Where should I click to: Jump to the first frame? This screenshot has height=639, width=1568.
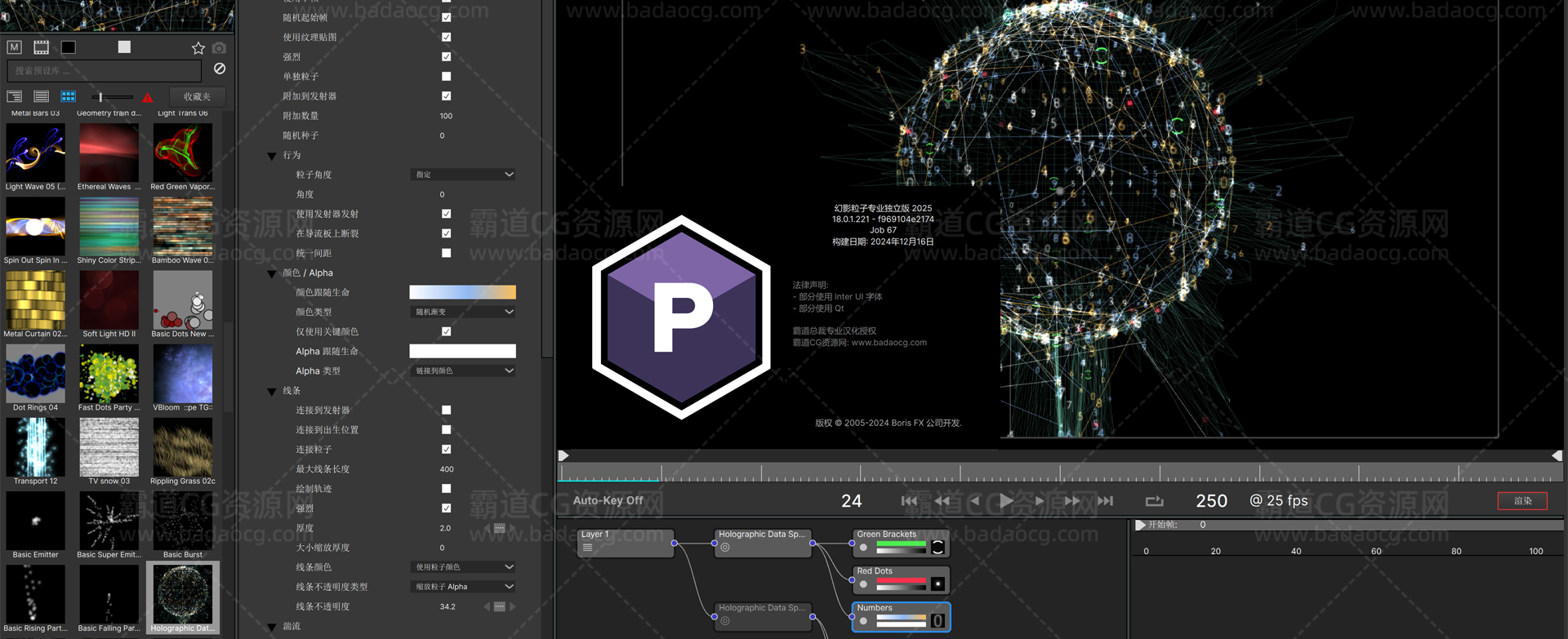tap(908, 501)
